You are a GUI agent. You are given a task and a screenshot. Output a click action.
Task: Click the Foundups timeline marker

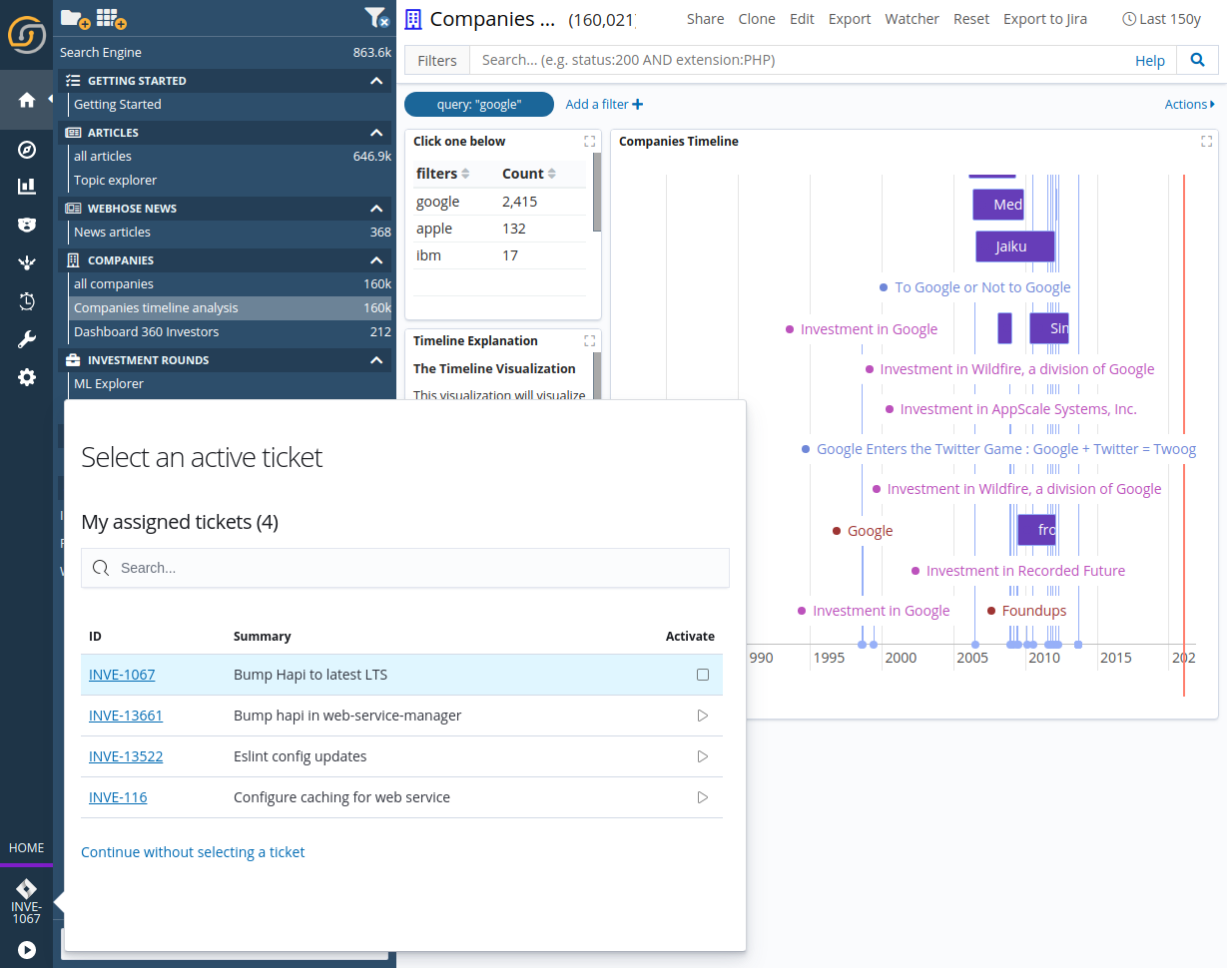[x=1026, y=611]
